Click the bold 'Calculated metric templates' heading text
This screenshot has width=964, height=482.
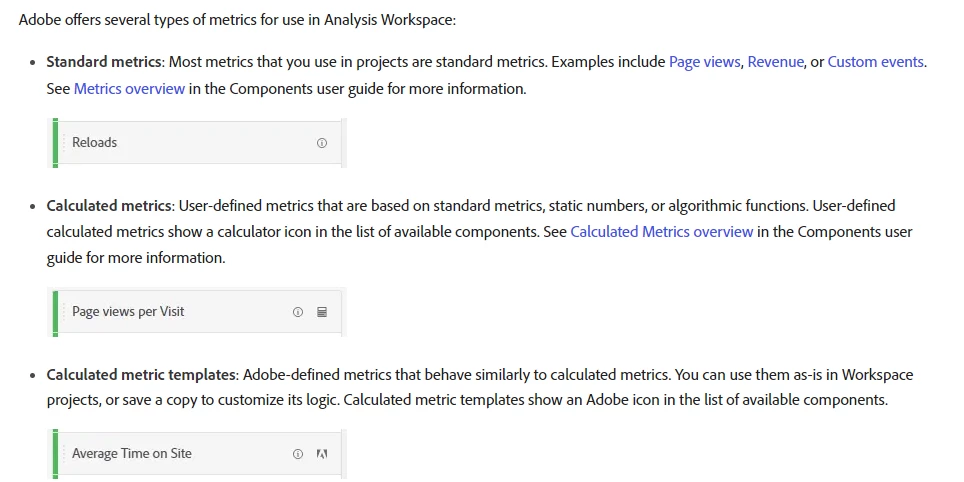pyautogui.click(x=141, y=375)
